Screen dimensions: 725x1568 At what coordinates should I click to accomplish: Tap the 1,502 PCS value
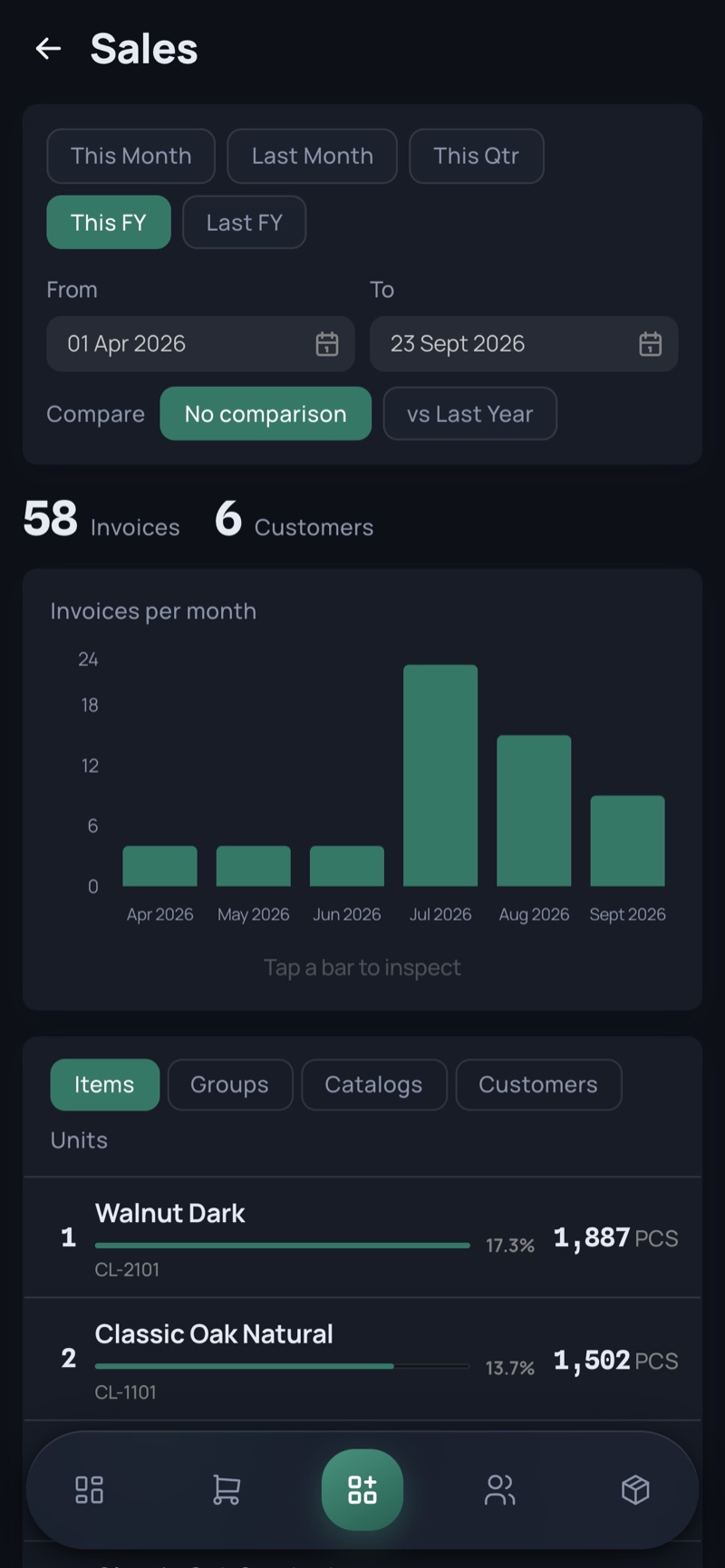click(x=616, y=1360)
